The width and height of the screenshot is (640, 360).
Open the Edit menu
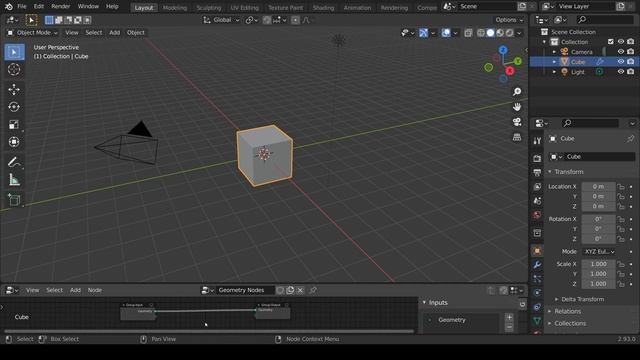tap(39, 7)
